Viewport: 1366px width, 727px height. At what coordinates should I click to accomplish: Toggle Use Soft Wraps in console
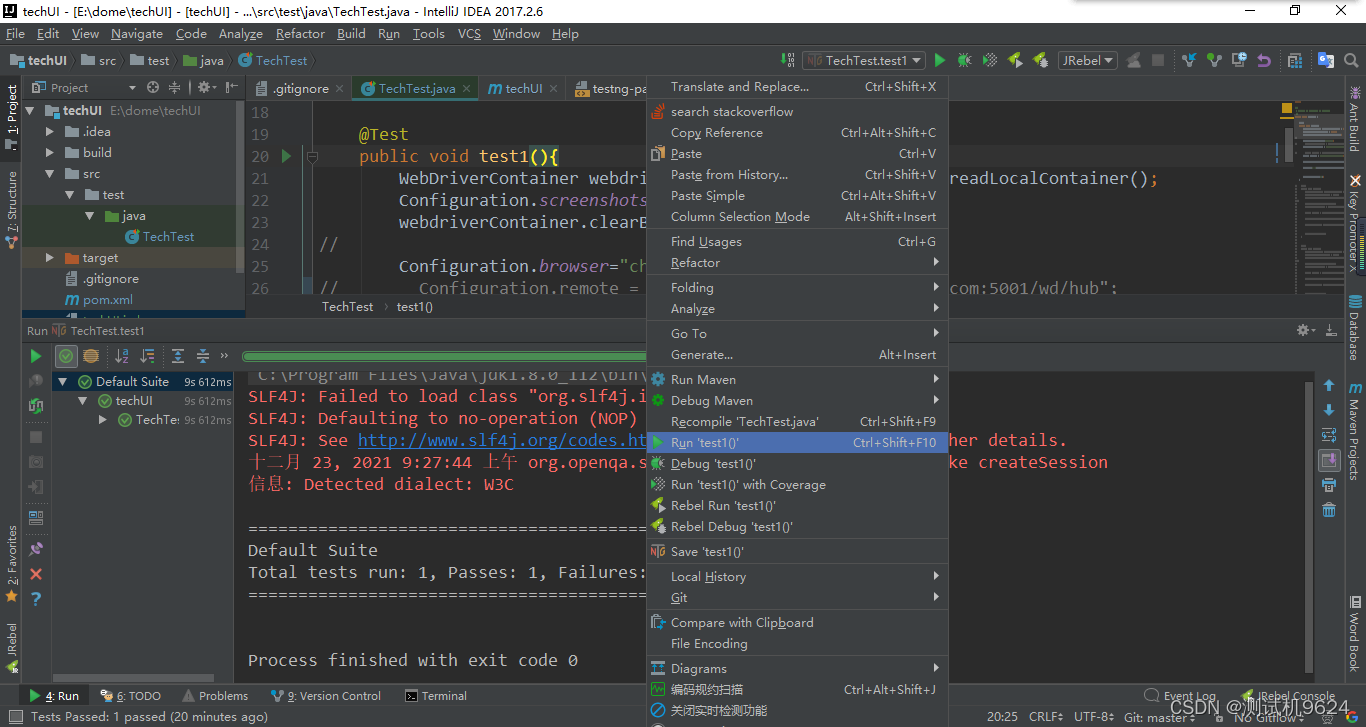coord(1329,435)
